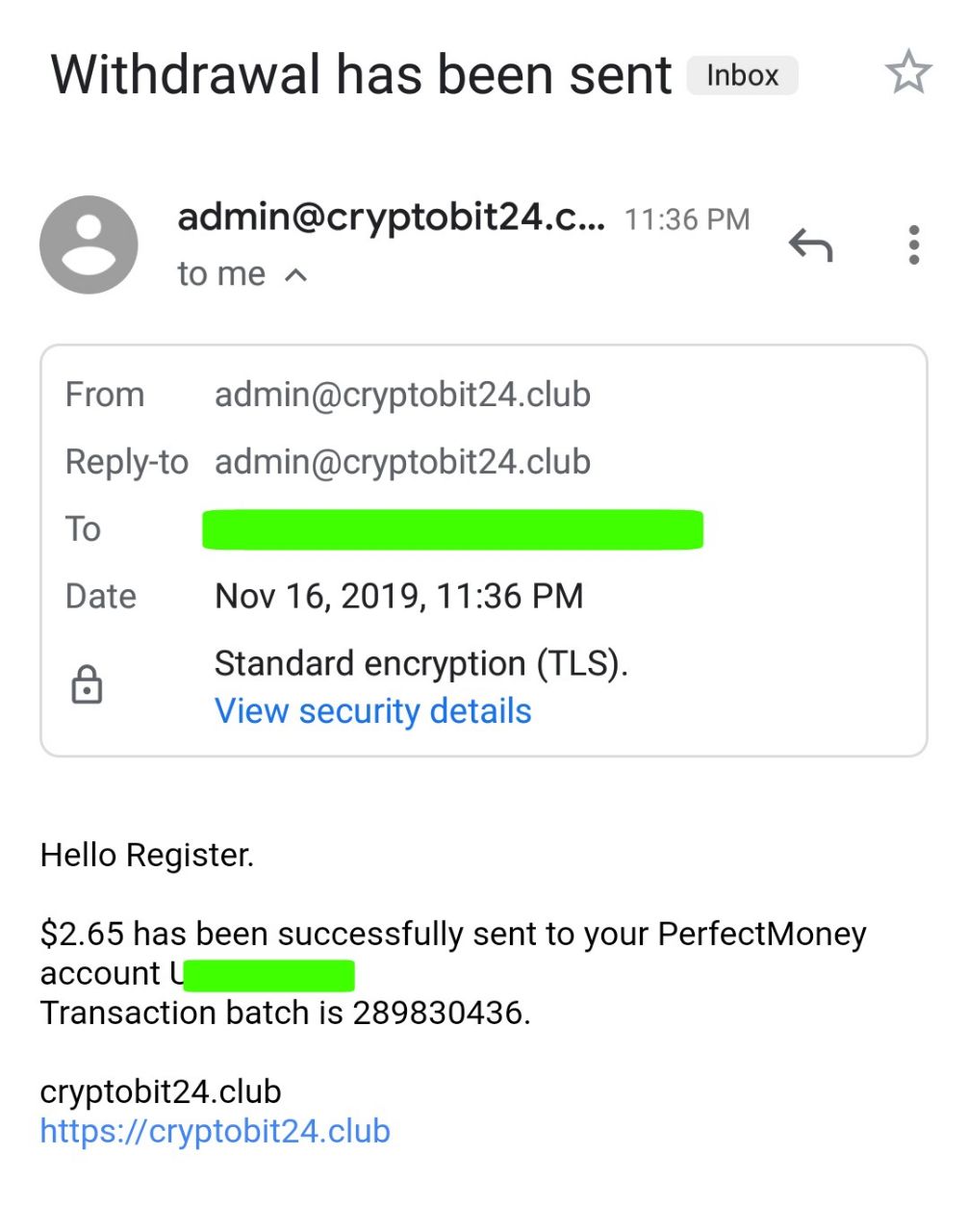Tap the date Nov 16, 2019, 11:36 PM
Screen dimensions: 968x1232
coord(398,596)
